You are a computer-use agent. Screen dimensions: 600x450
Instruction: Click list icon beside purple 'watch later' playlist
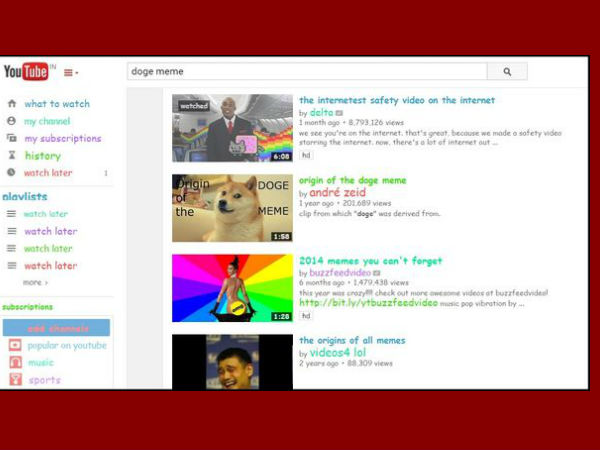[12, 231]
